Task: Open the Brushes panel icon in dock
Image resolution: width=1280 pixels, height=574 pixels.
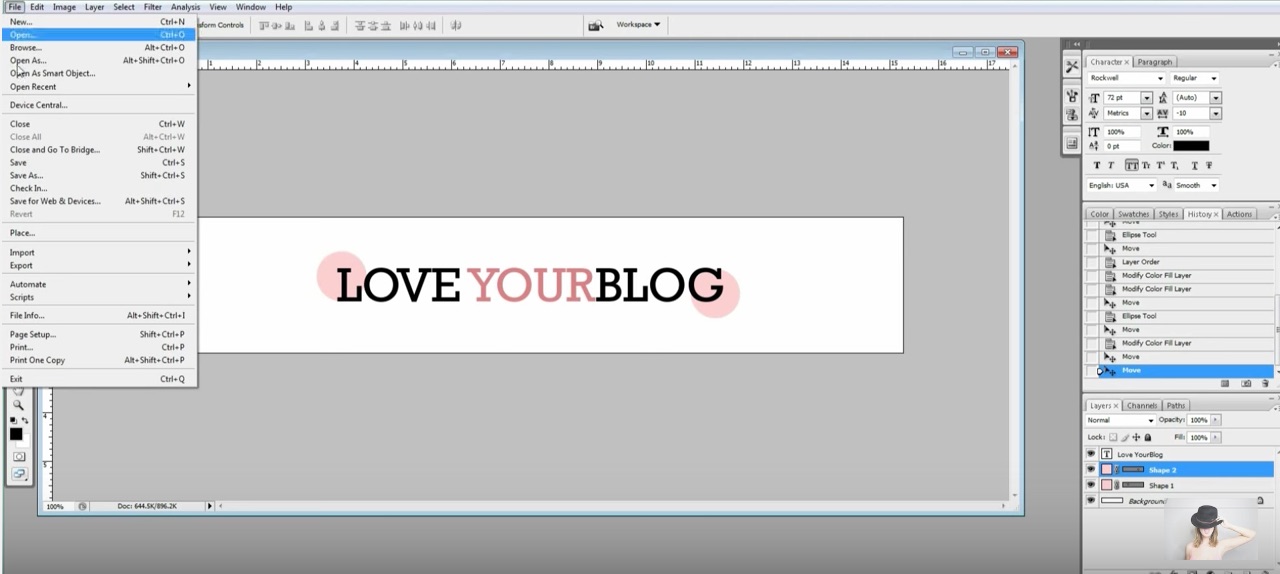Action: point(1072,97)
